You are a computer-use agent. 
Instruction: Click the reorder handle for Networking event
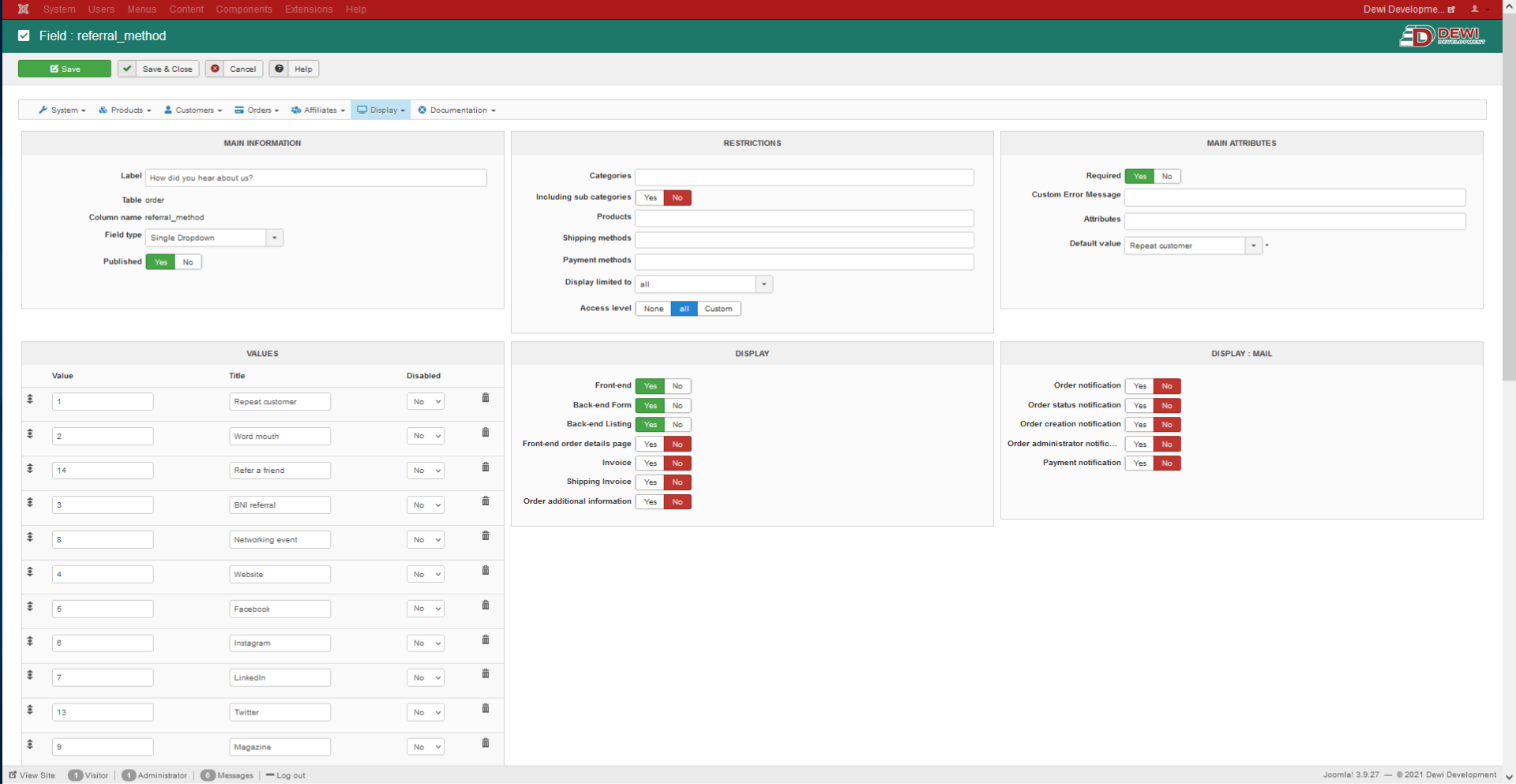point(30,538)
